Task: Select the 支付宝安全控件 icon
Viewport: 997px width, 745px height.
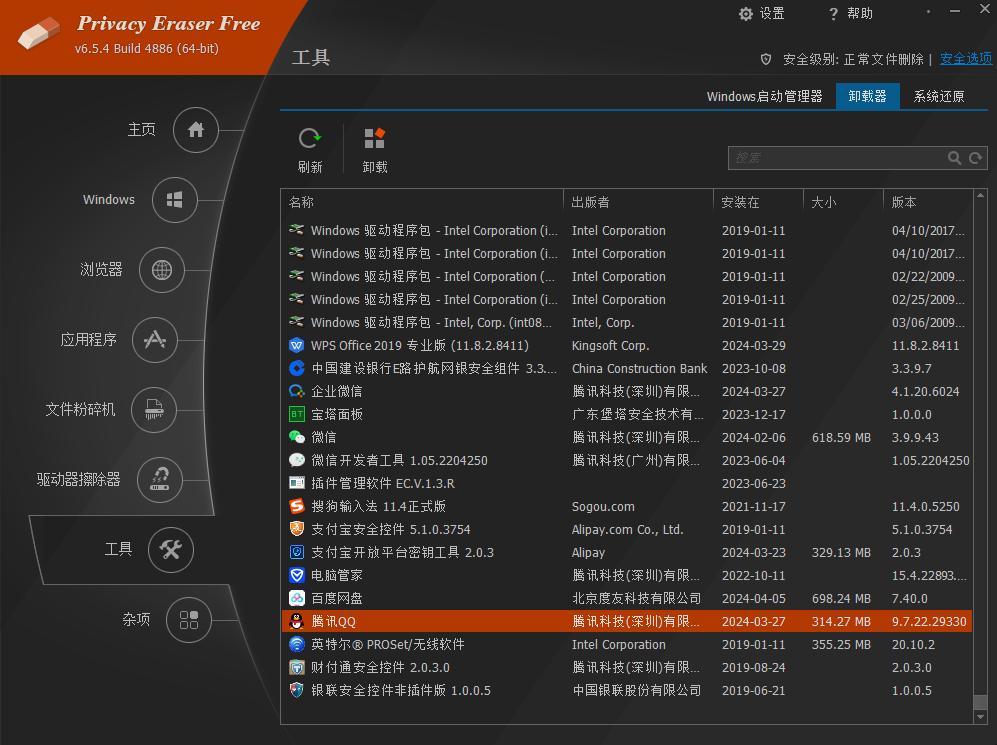Action: tap(296, 530)
